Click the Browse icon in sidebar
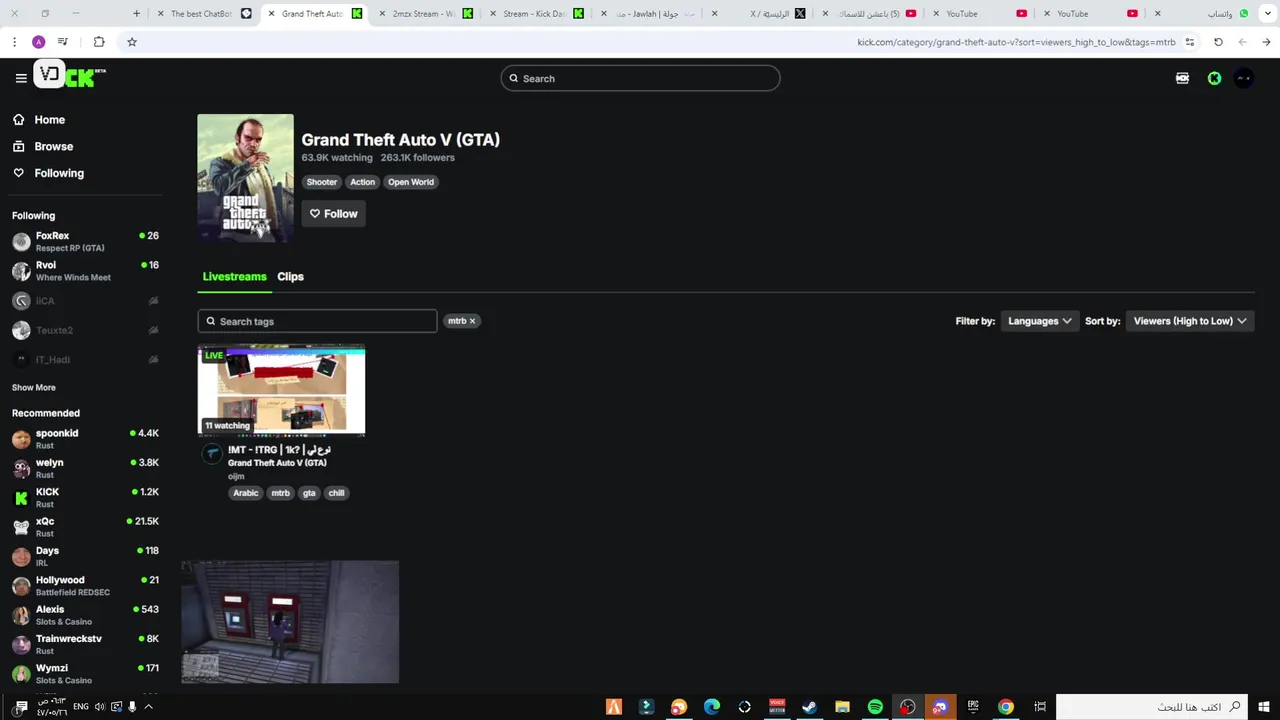This screenshot has height=720, width=1280. click(x=19, y=146)
